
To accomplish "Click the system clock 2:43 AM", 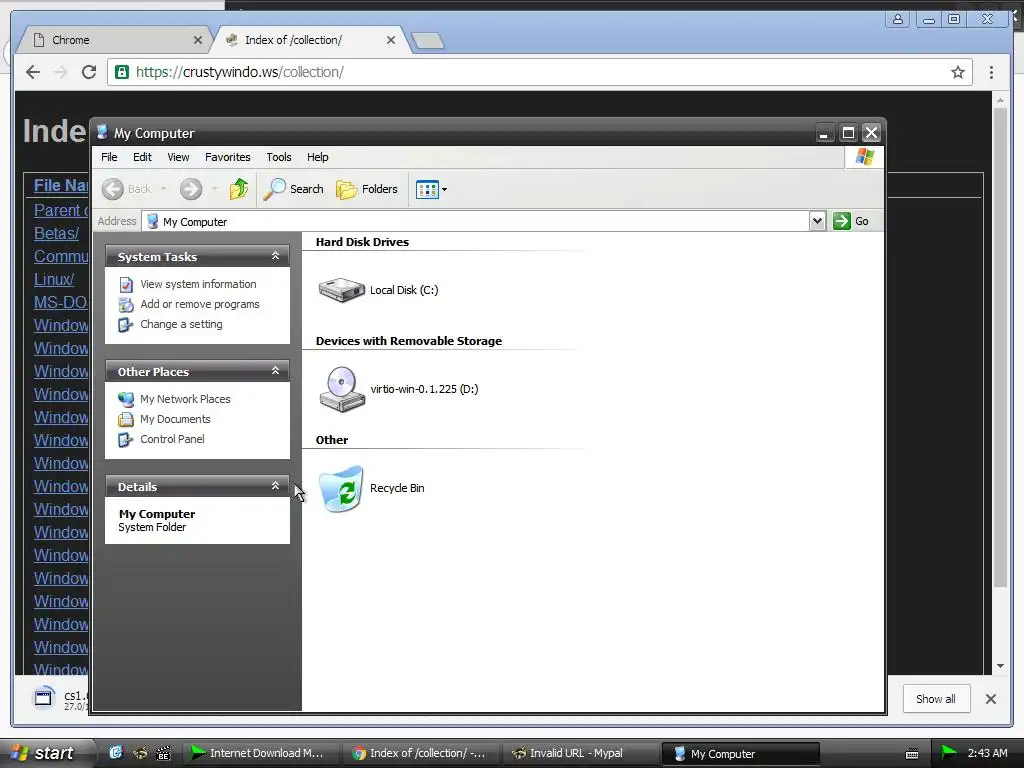I will pyautogui.click(x=987, y=753).
